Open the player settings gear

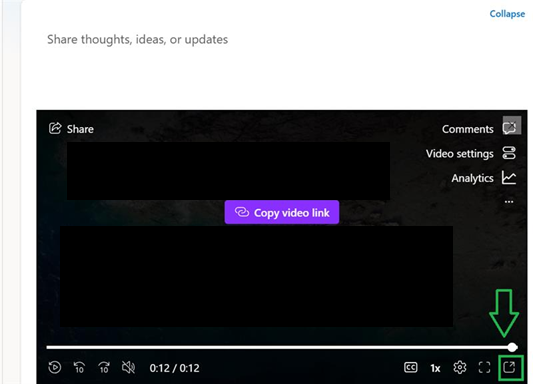pos(460,367)
